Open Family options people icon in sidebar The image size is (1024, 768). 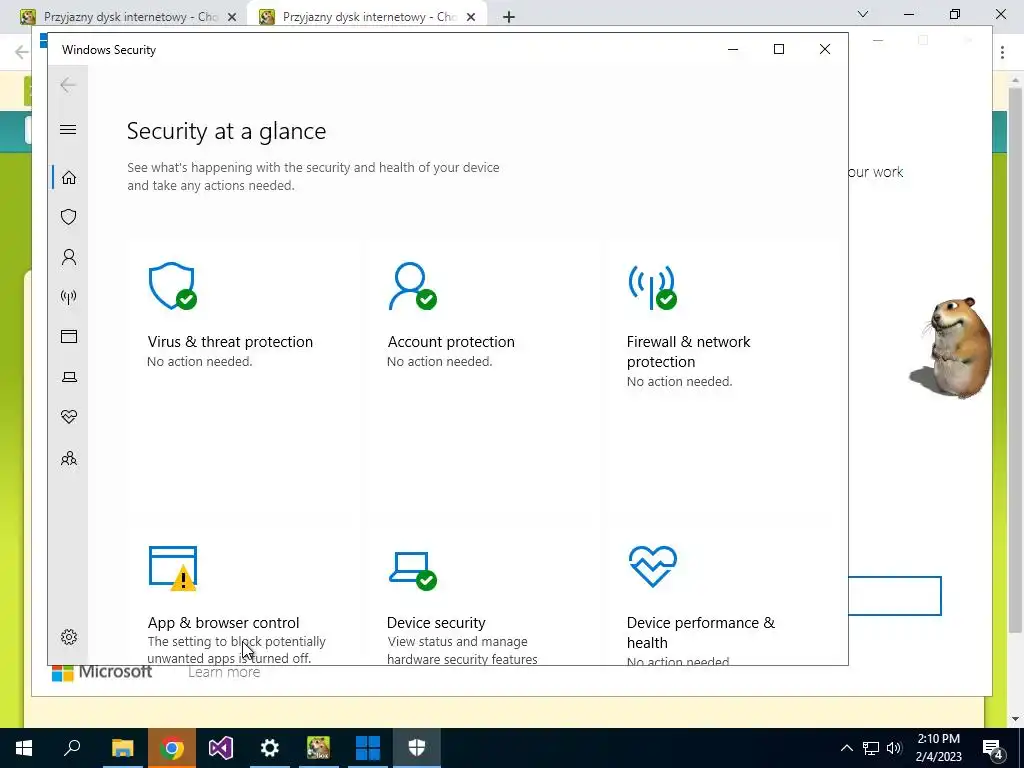pyautogui.click(x=69, y=458)
